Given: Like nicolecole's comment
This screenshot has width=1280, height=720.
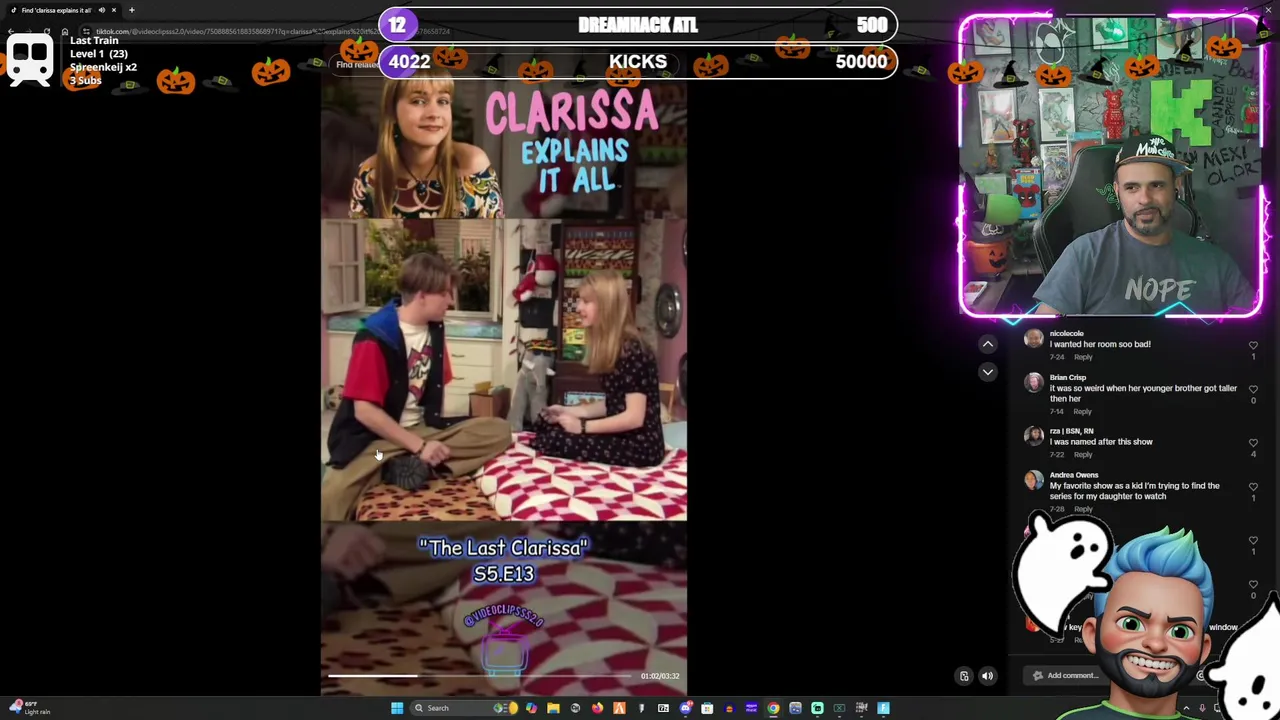Looking at the screenshot, I should (x=1253, y=345).
